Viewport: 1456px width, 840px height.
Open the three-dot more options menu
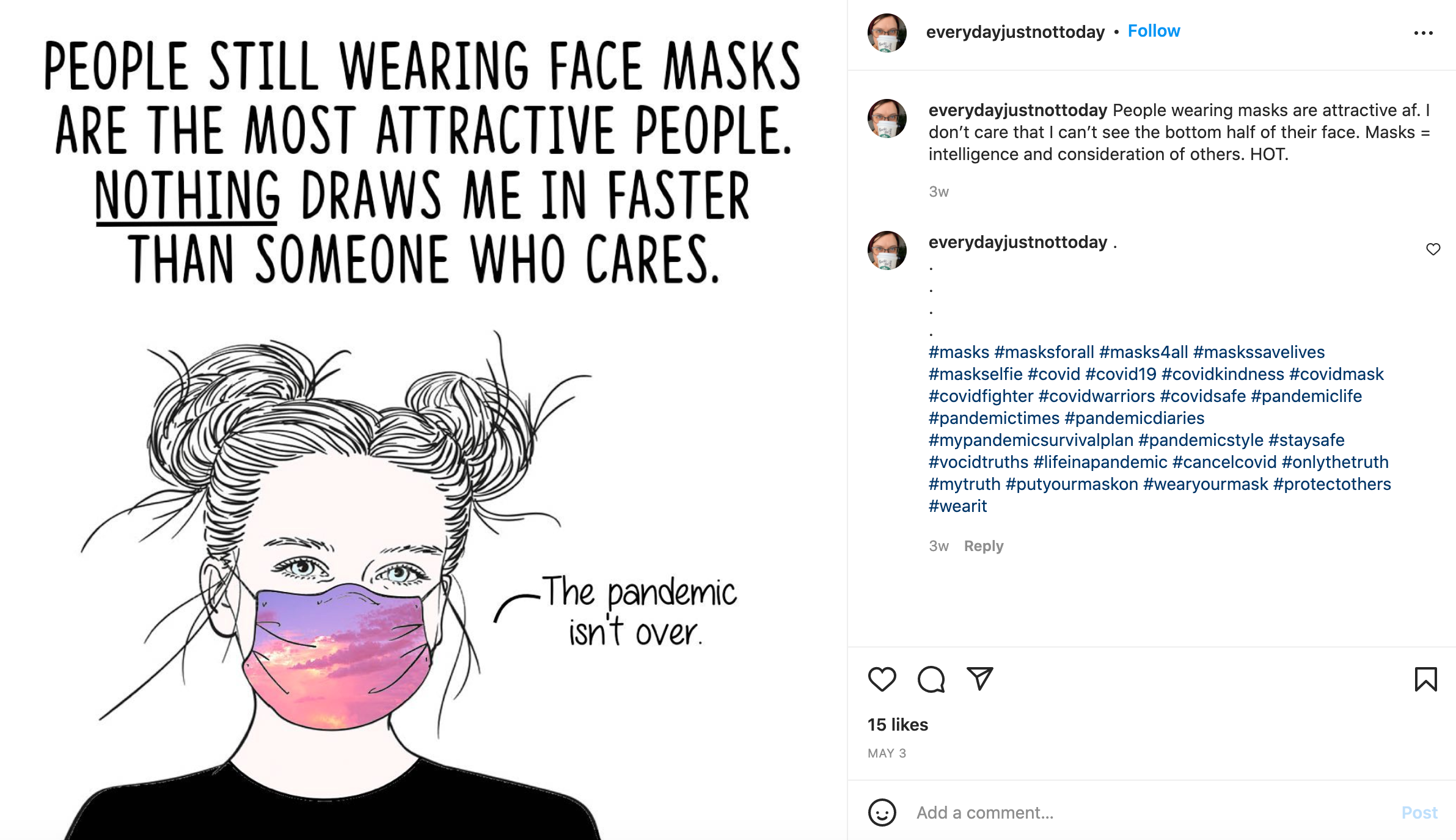pyautogui.click(x=1423, y=33)
